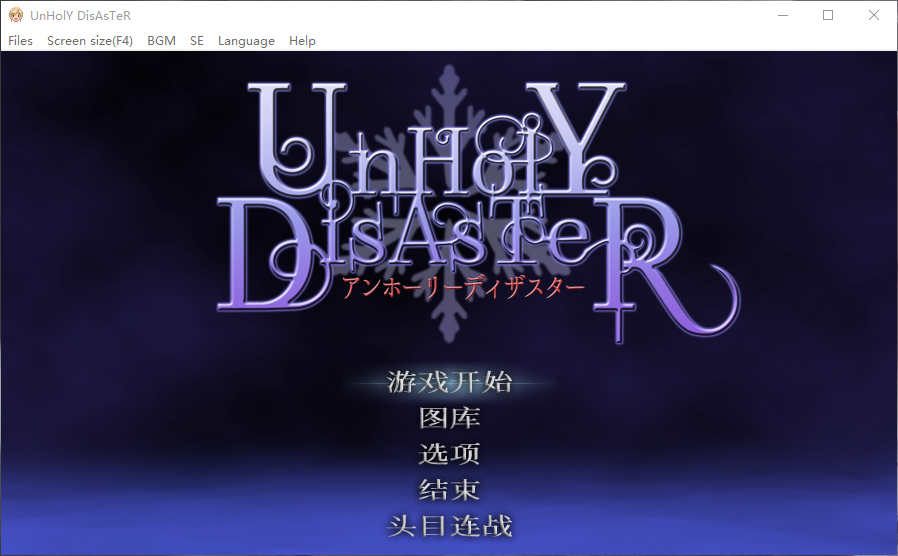The image size is (898, 556).
Task: Click the UnHolY DisAsTeR app icon in title bar
Action: 16,15
